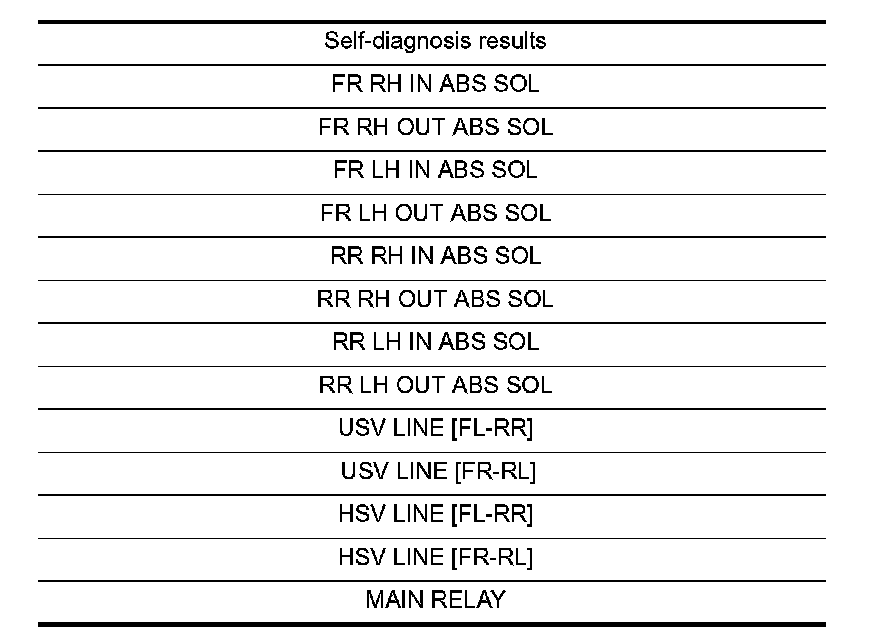
Task: Click the [FL-RR] bracket label after USV LINE
Action: (492, 428)
